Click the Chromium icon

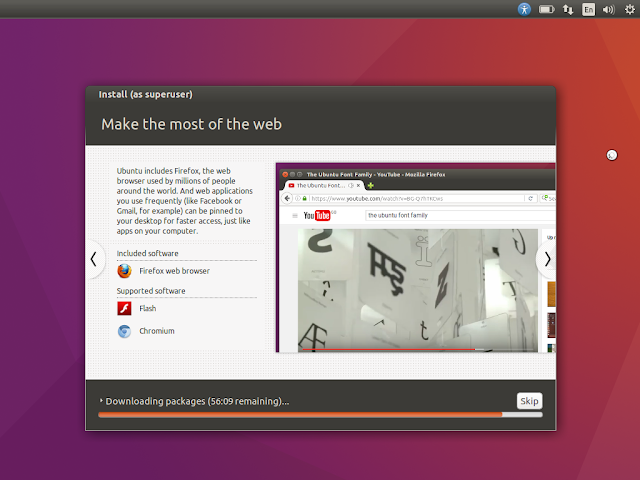click(124, 331)
